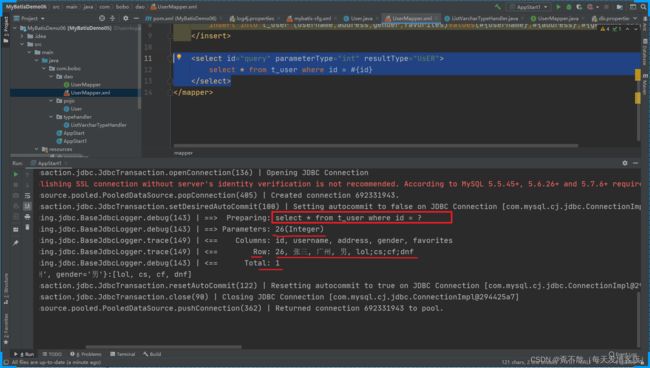Open the Terminal tool window
650x368 pixels.
click(123, 354)
